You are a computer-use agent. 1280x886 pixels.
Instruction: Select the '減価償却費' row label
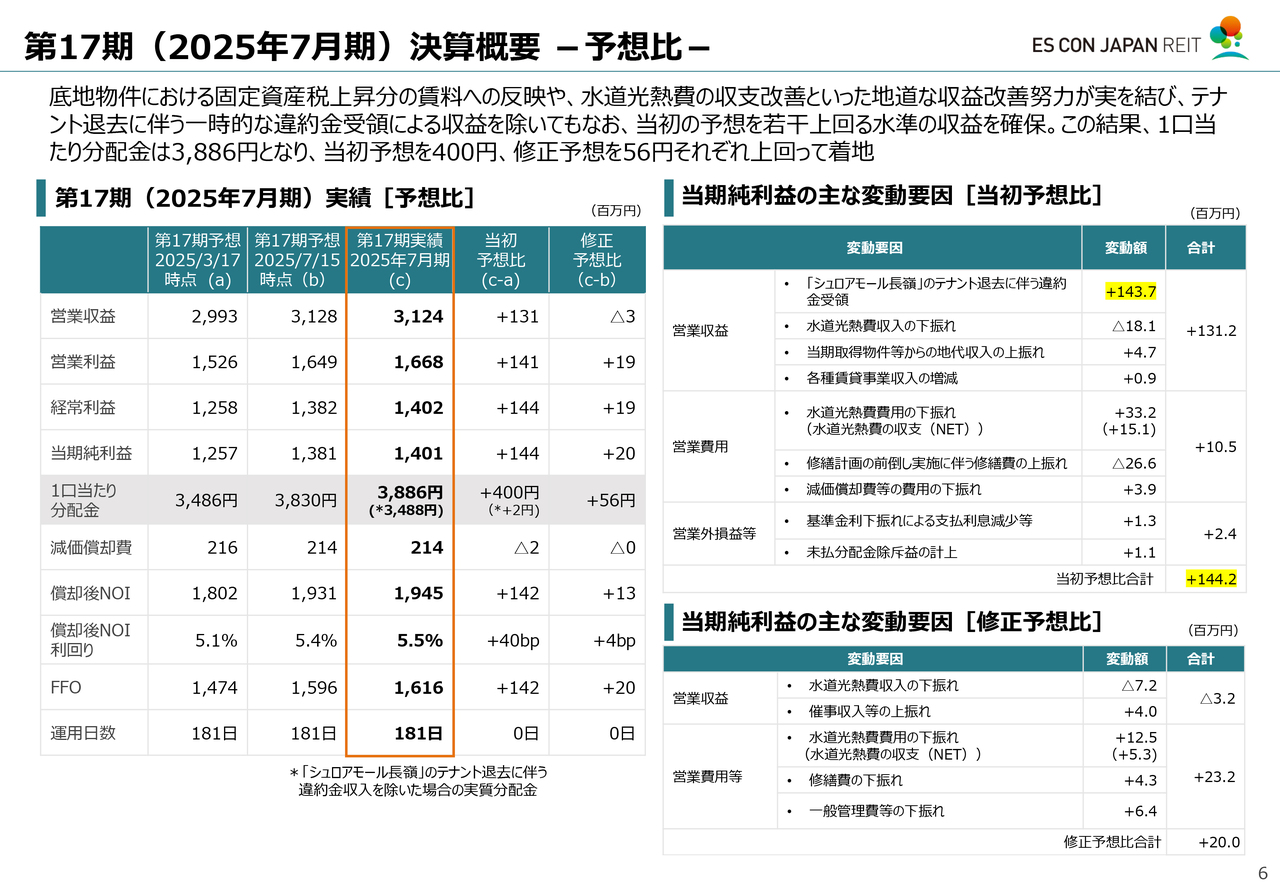click(91, 547)
